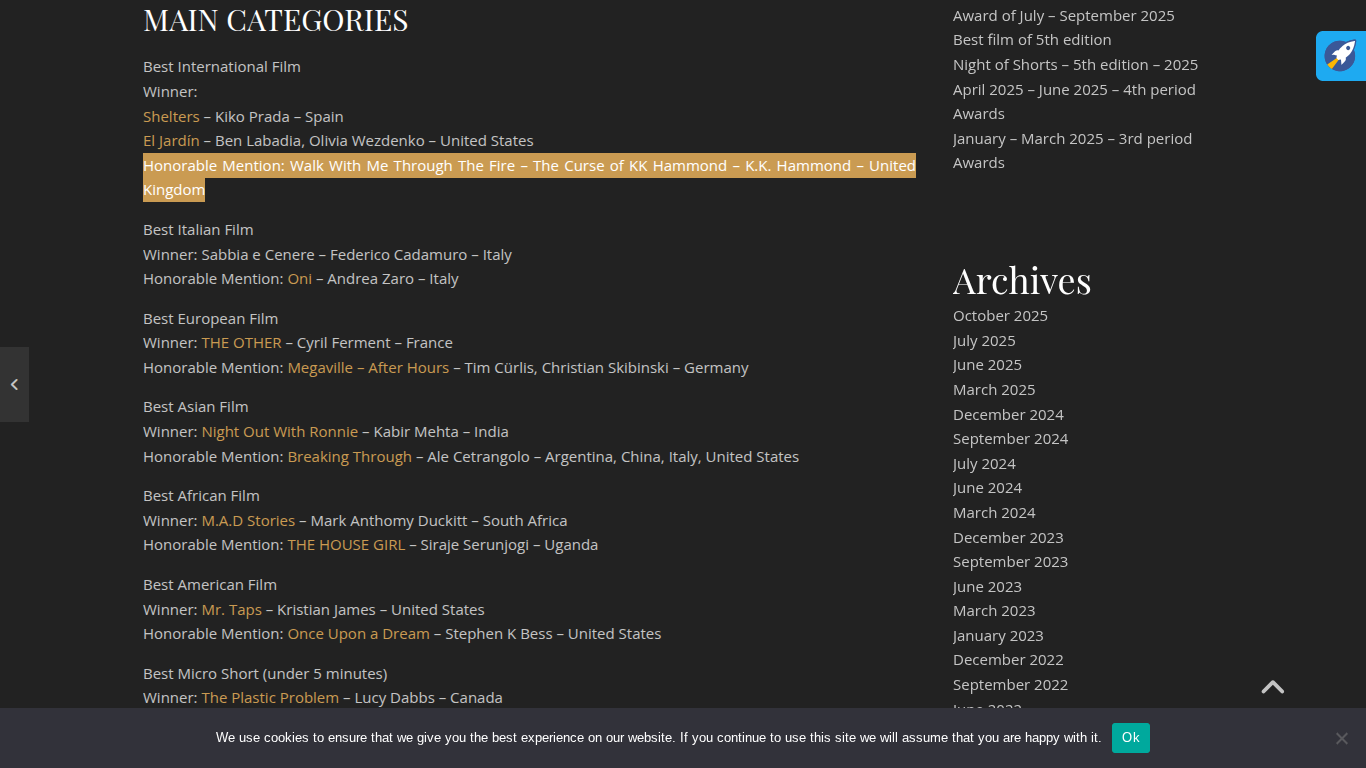Click the rocket icon widget

point(1340,56)
